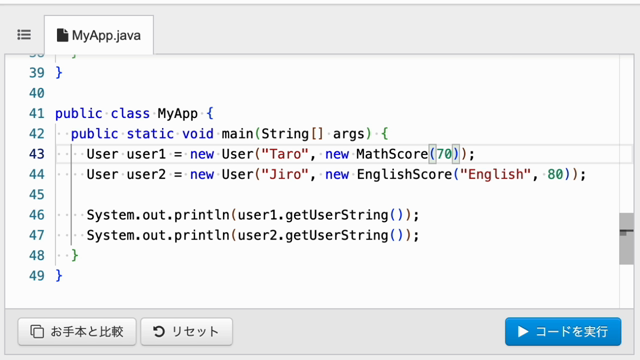This screenshot has height=360, width=640.
Task: Select the MyApp.java tab
Action: [99, 35]
